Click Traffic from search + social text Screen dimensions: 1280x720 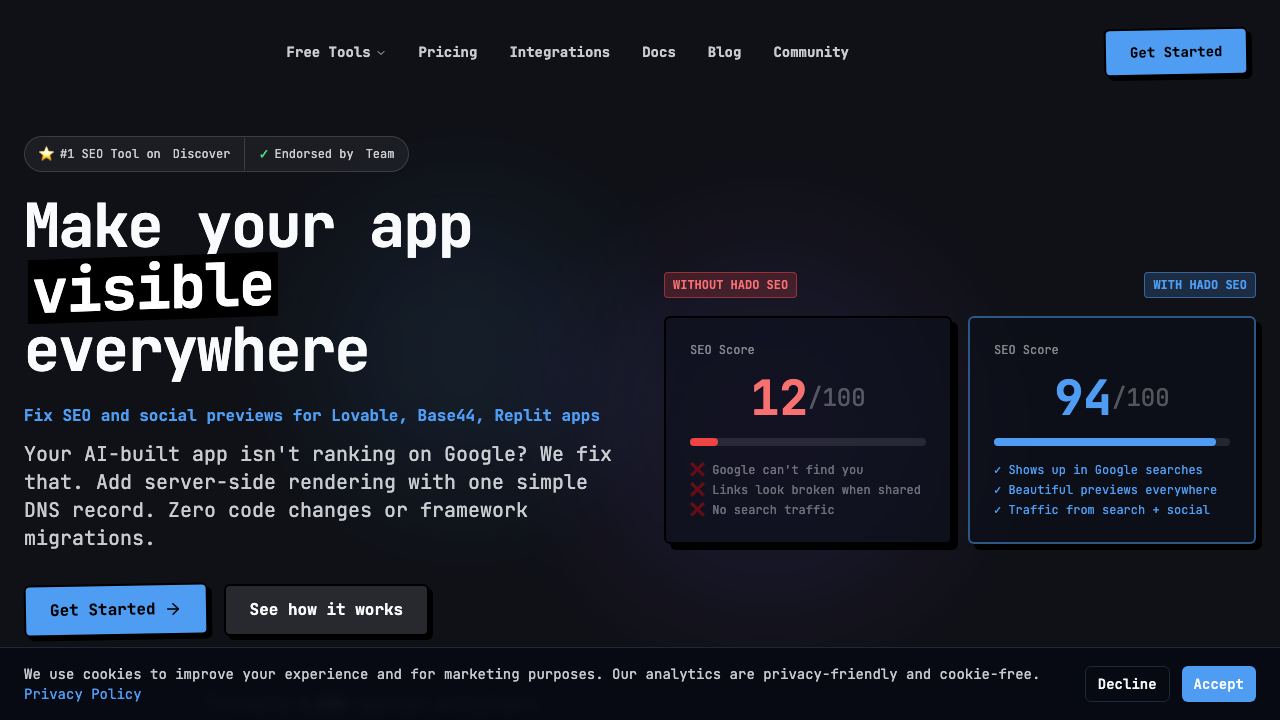(x=1109, y=510)
